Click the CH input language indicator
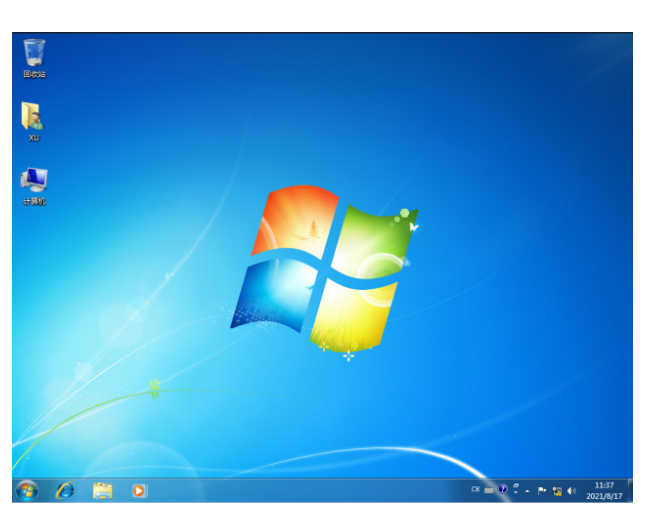The height and width of the screenshot is (524, 663). tap(475, 489)
